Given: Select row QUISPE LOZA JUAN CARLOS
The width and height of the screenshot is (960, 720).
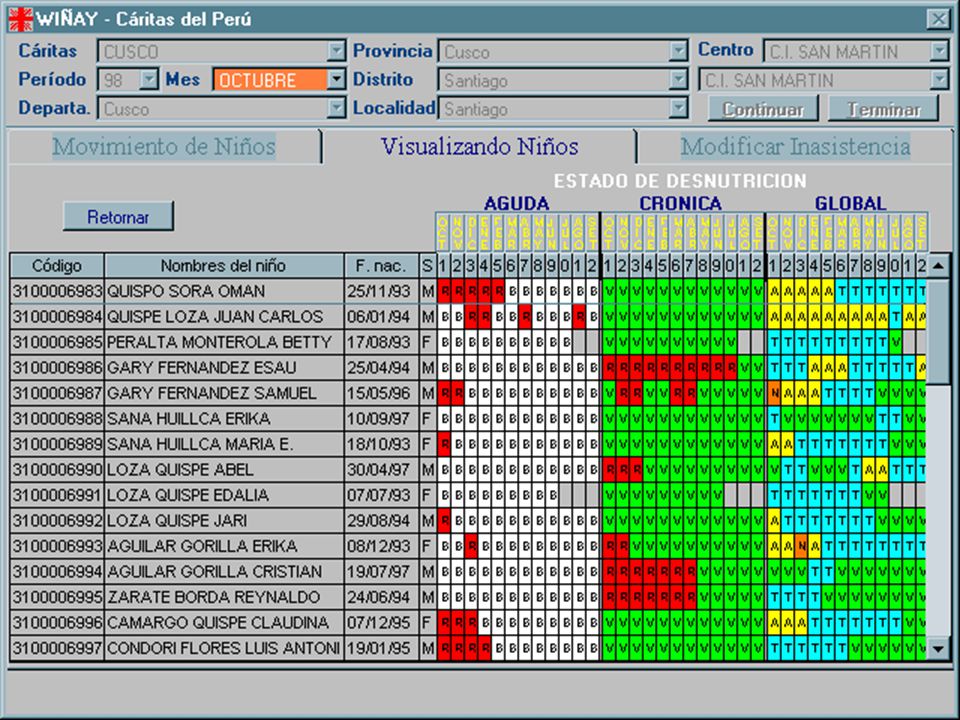Looking at the screenshot, I should click(468, 317).
